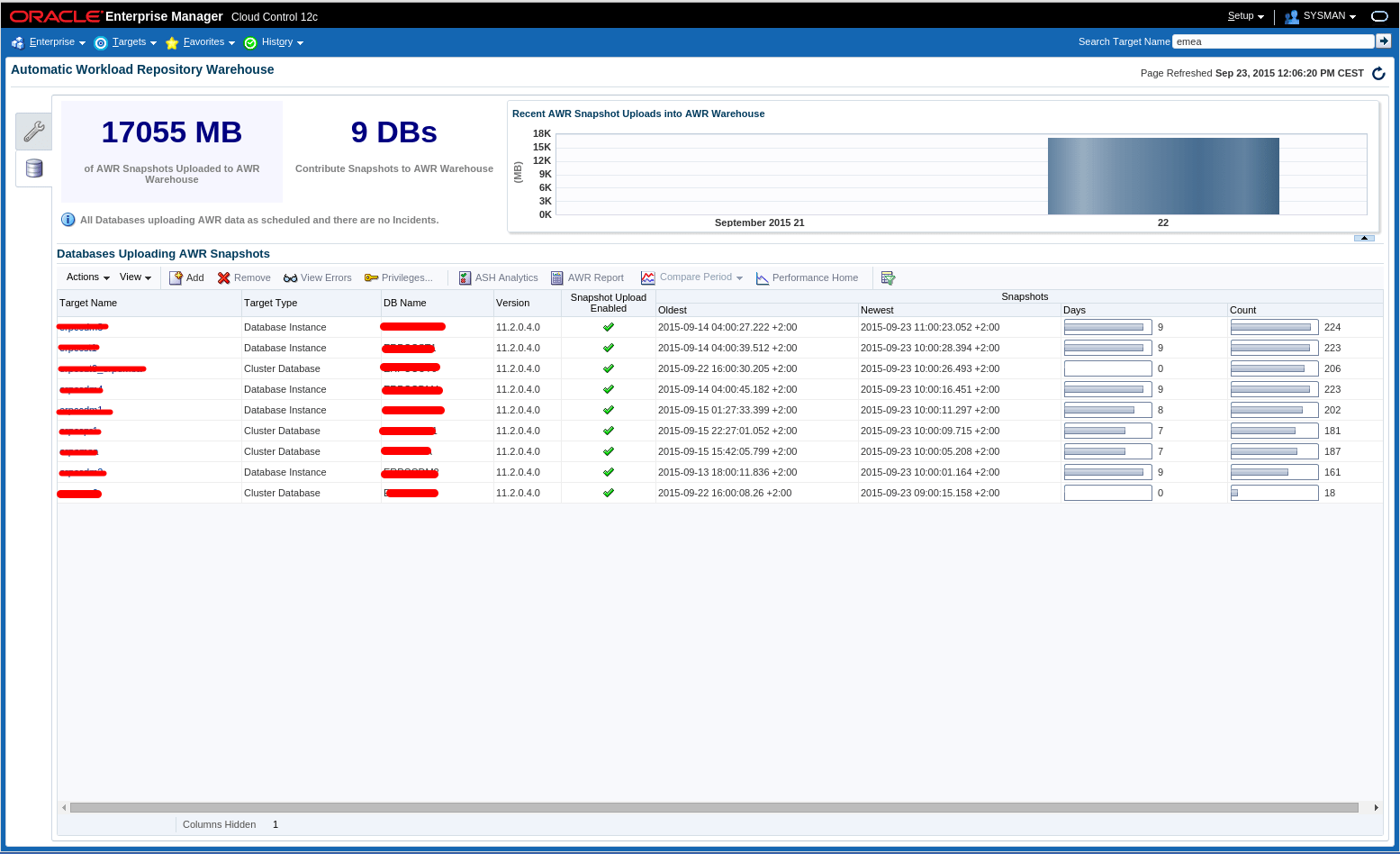Screen dimensions: 1400x854
Task: Click the horizontal scrollbar below the table
Action: (x=714, y=807)
